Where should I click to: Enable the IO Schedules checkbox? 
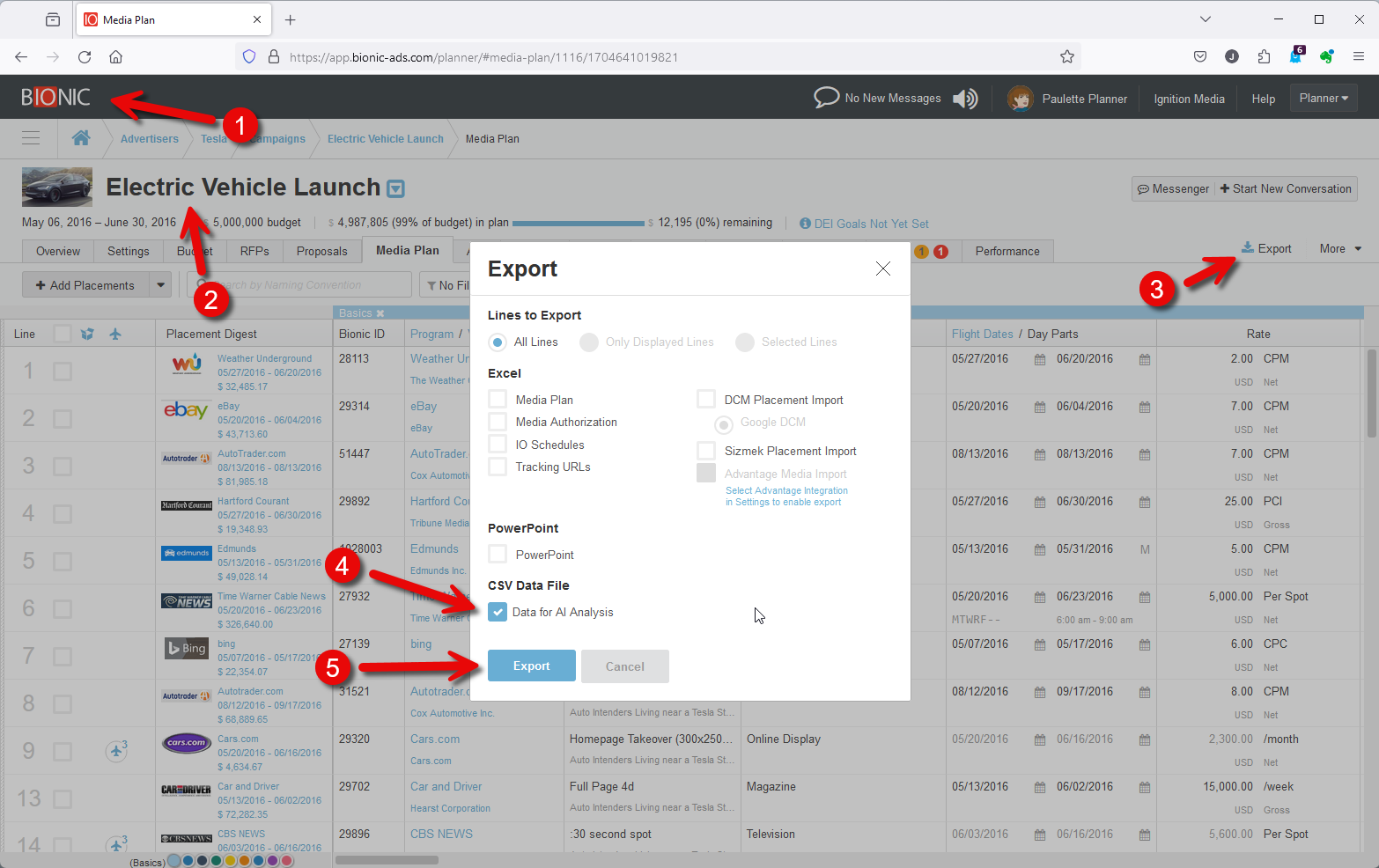(498, 445)
